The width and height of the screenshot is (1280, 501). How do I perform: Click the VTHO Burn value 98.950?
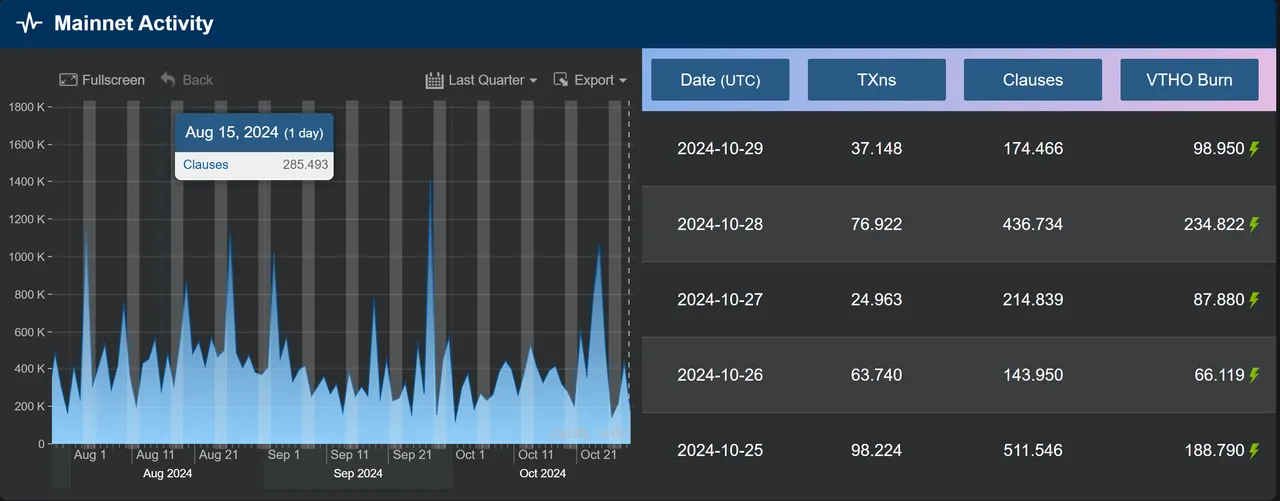pos(1219,149)
